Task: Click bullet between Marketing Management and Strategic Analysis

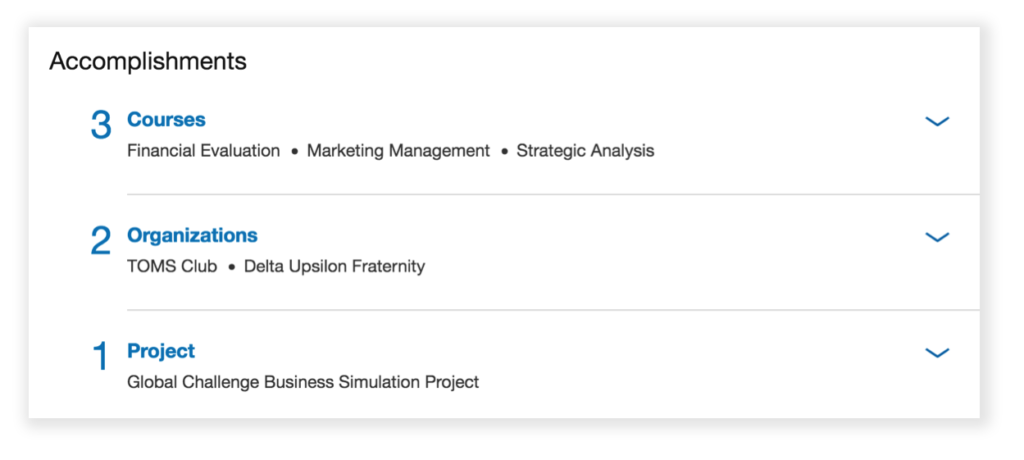Action: 504,152
